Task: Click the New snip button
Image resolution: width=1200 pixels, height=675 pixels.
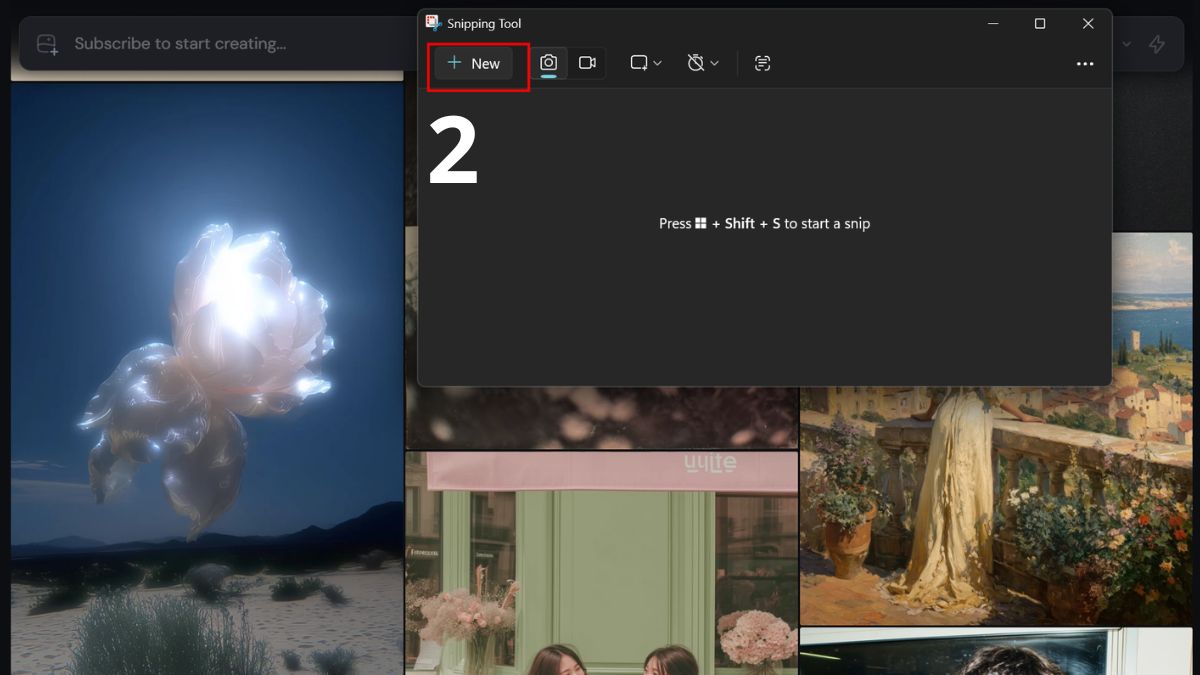Action: 474,63
